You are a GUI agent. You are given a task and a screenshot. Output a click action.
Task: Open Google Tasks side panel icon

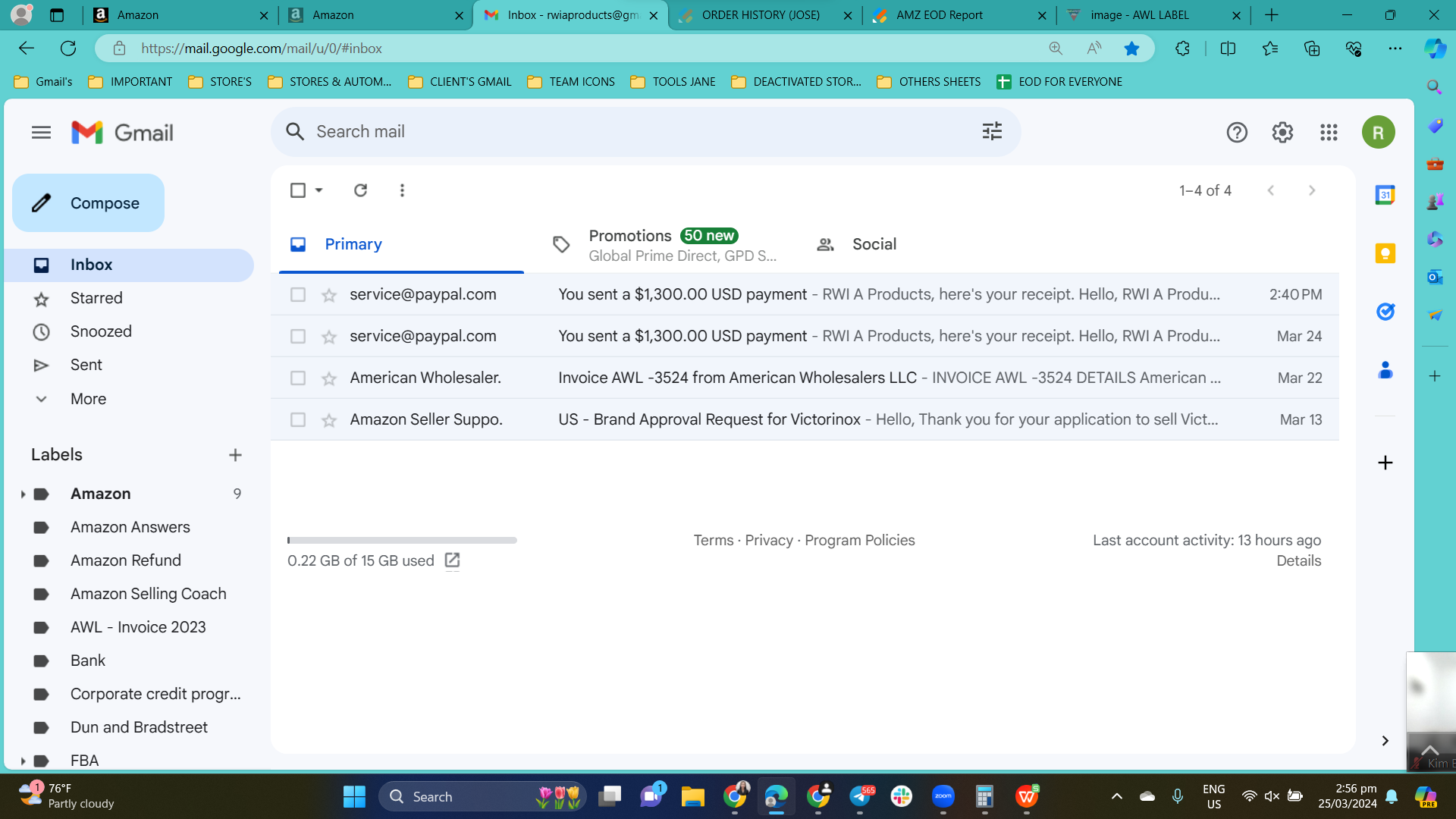(1385, 312)
